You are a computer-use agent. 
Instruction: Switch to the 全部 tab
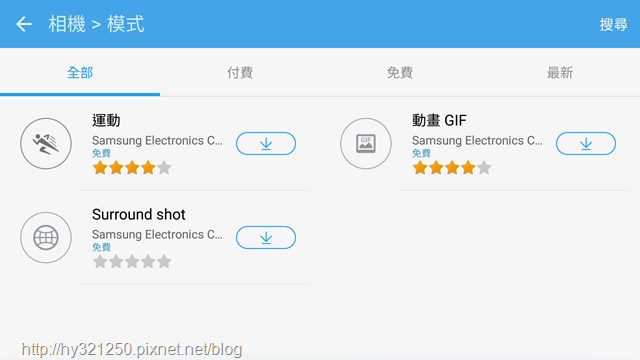click(80, 73)
